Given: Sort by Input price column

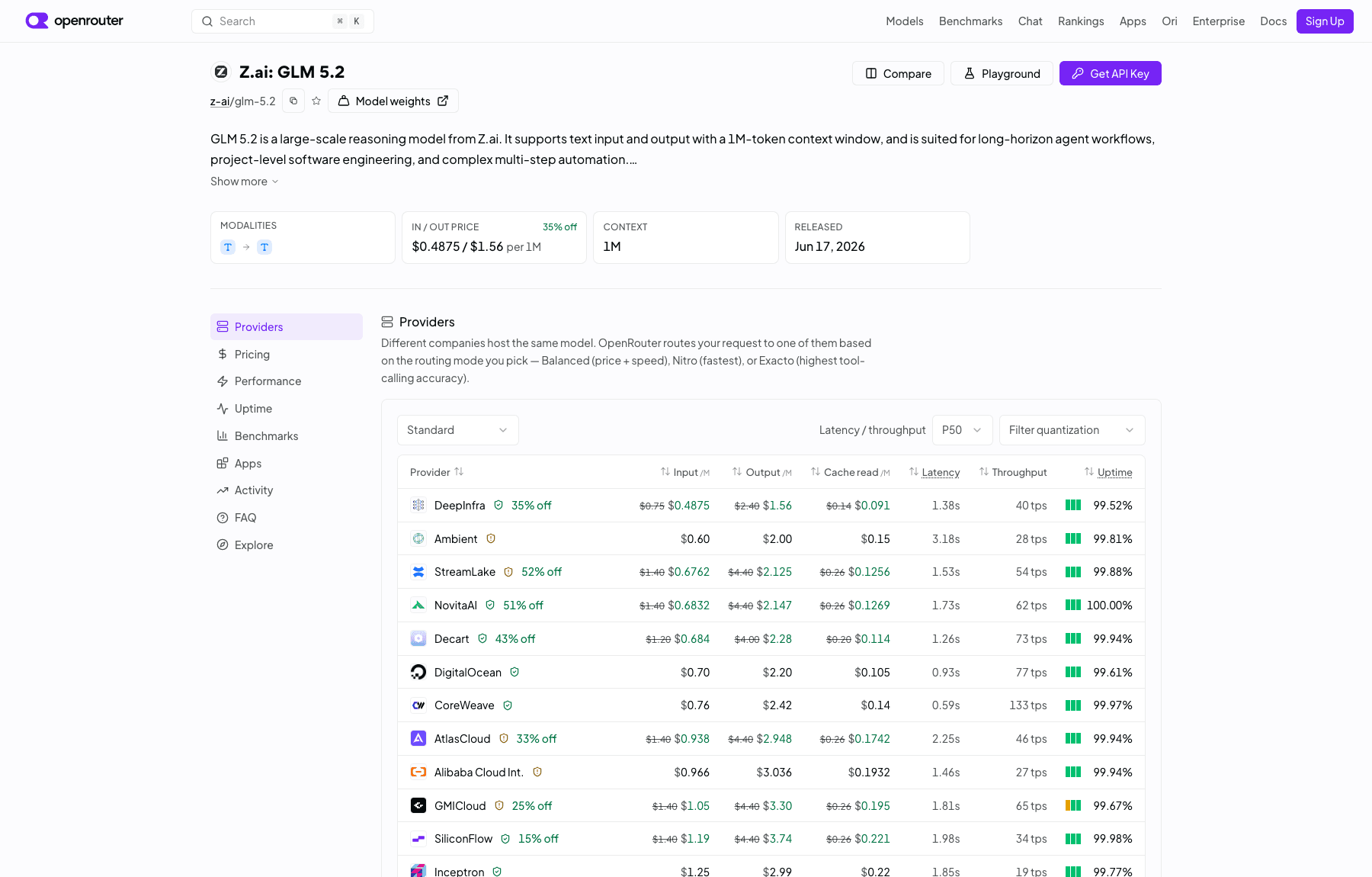Looking at the screenshot, I should pyautogui.click(x=685, y=472).
